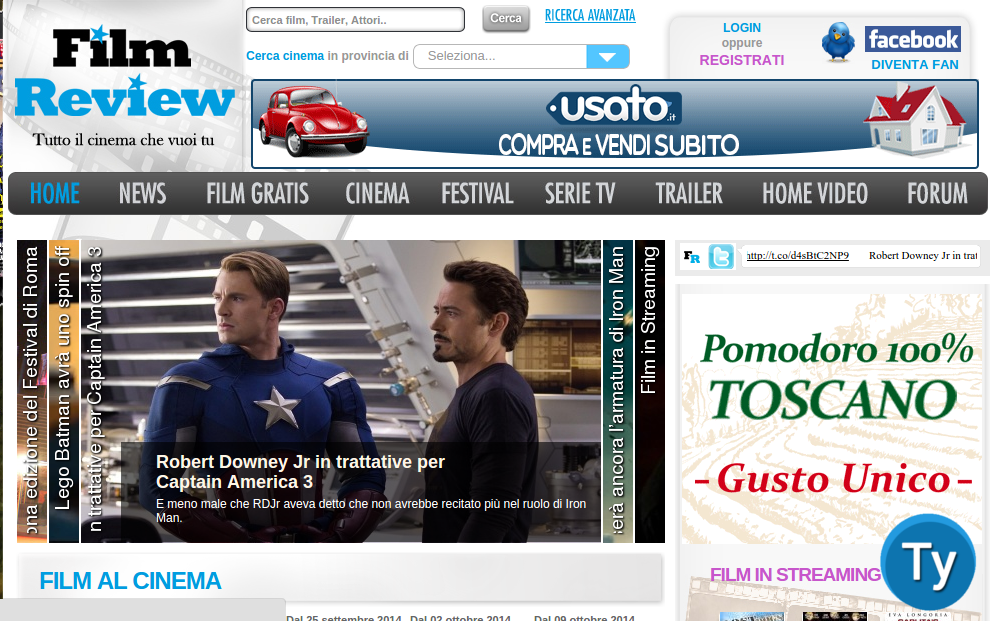Open the TRAILER menu item

[x=689, y=194]
